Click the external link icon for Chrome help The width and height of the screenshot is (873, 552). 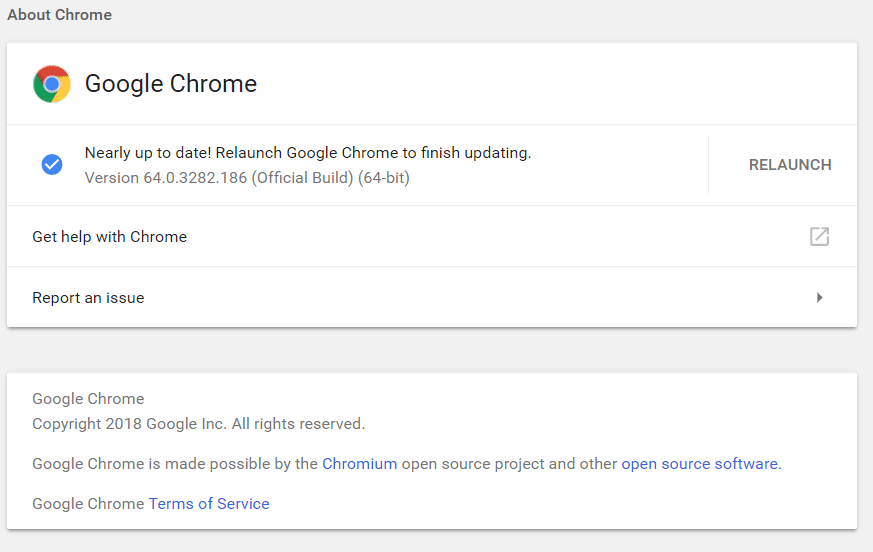pos(819,237)
